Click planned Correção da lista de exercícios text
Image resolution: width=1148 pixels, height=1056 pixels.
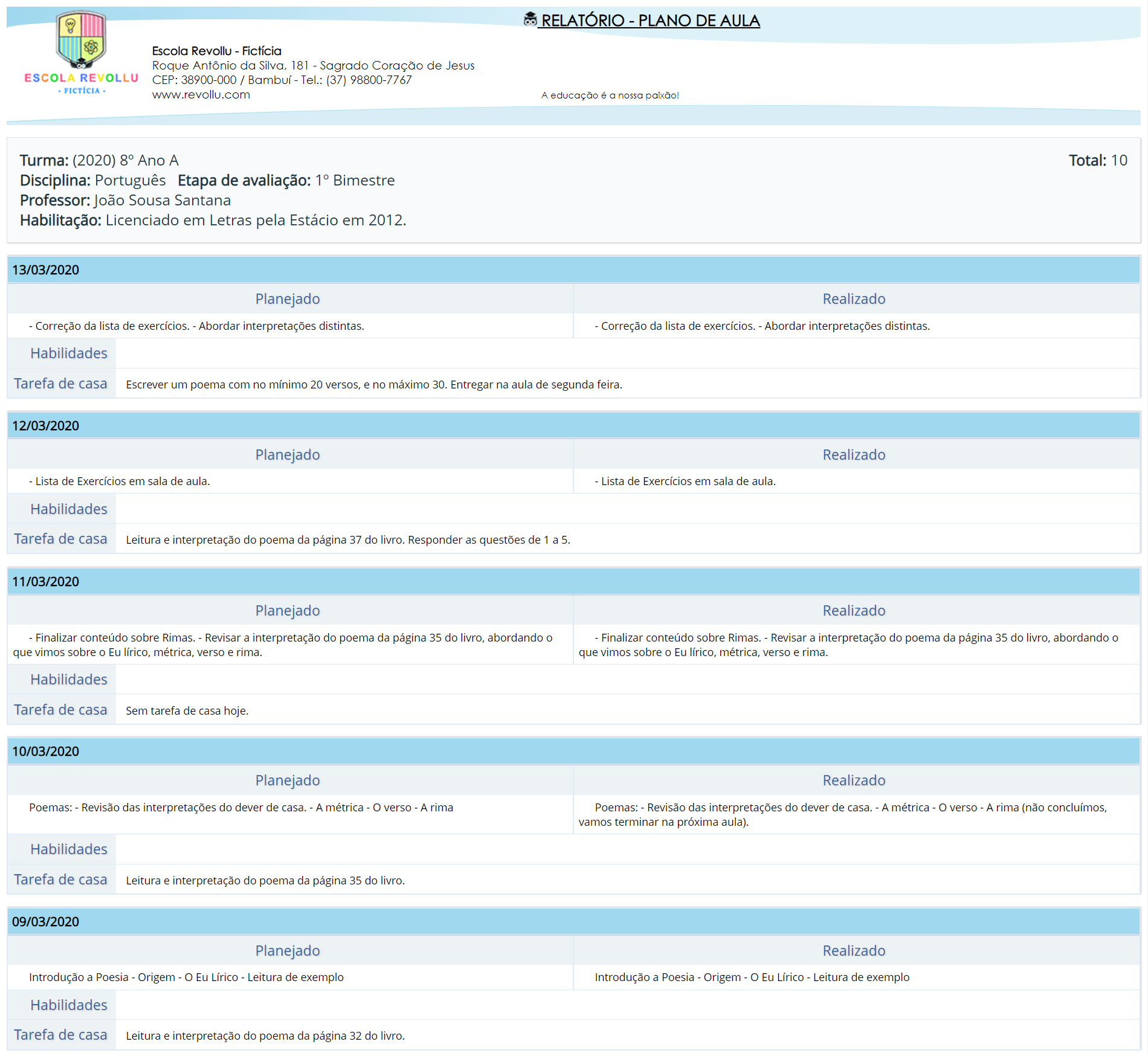[x=196, y=326]
